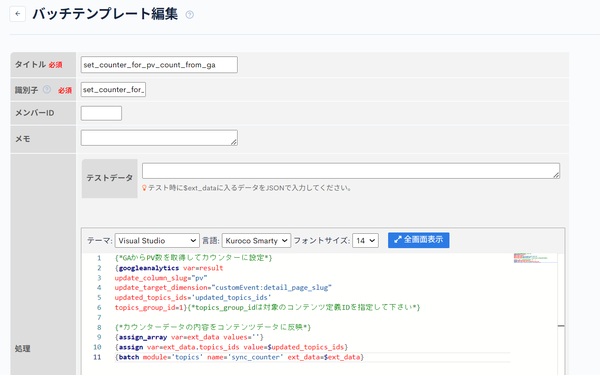Click the タイトル row label
Viewport: 600px width, 375px height.
point(30,64)
